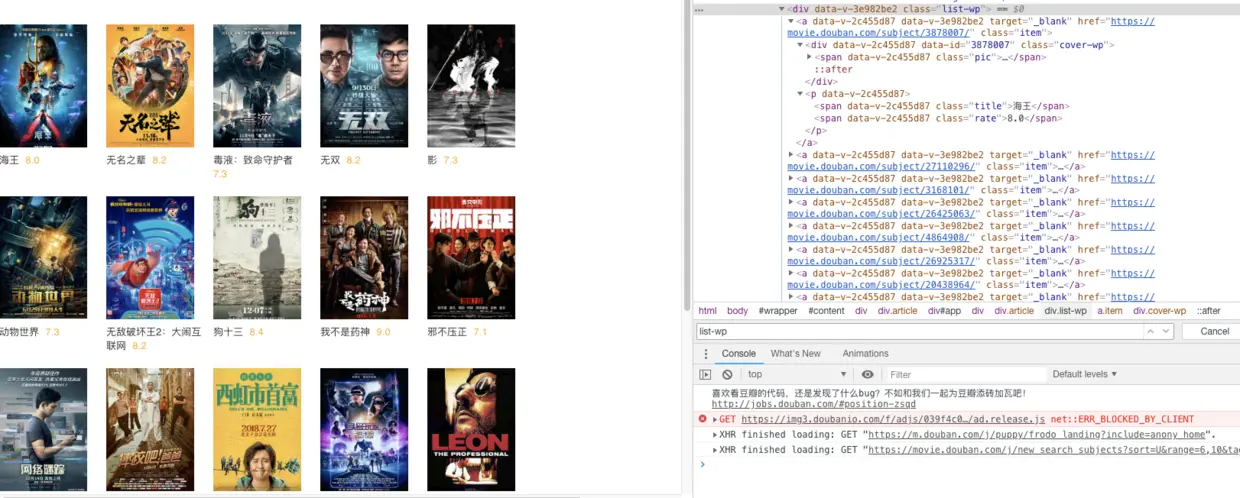Open the 邪不压正 movie poster
This screenshot has width=1240, height=498.
(471, 258)
